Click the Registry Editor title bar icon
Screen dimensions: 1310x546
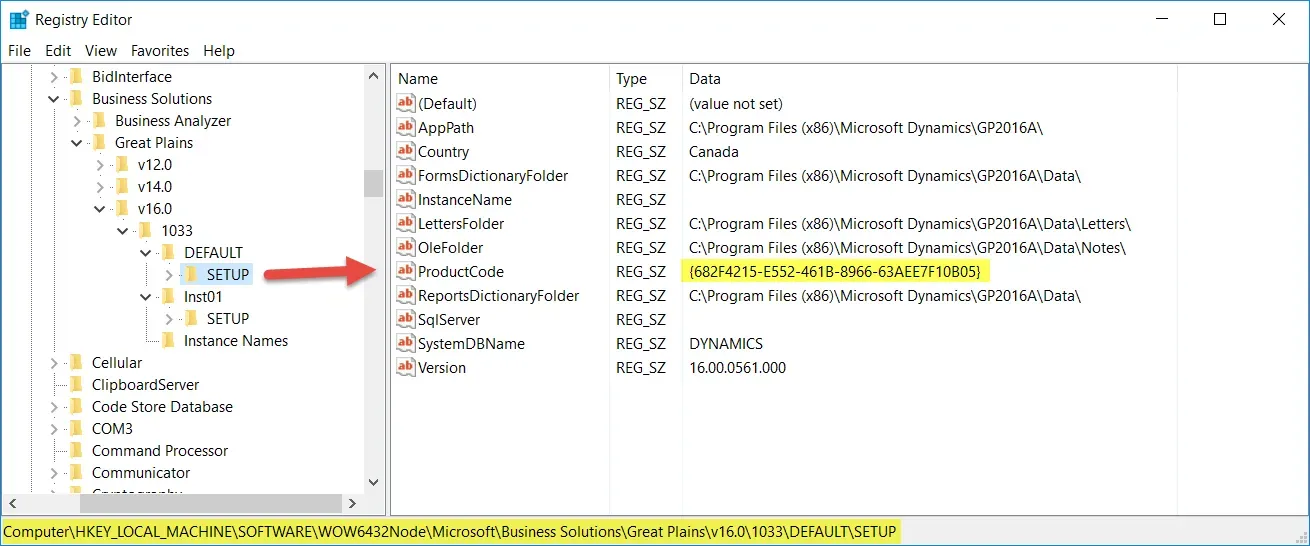(18, 19)
